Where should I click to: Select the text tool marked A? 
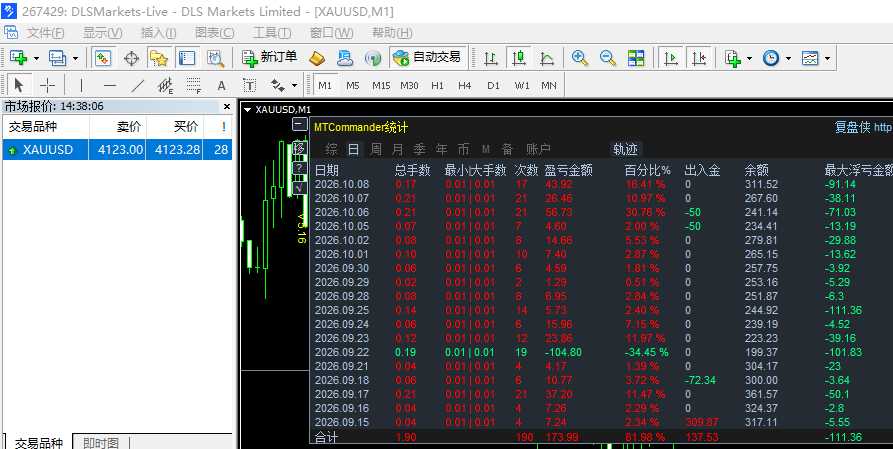point(222,86)
